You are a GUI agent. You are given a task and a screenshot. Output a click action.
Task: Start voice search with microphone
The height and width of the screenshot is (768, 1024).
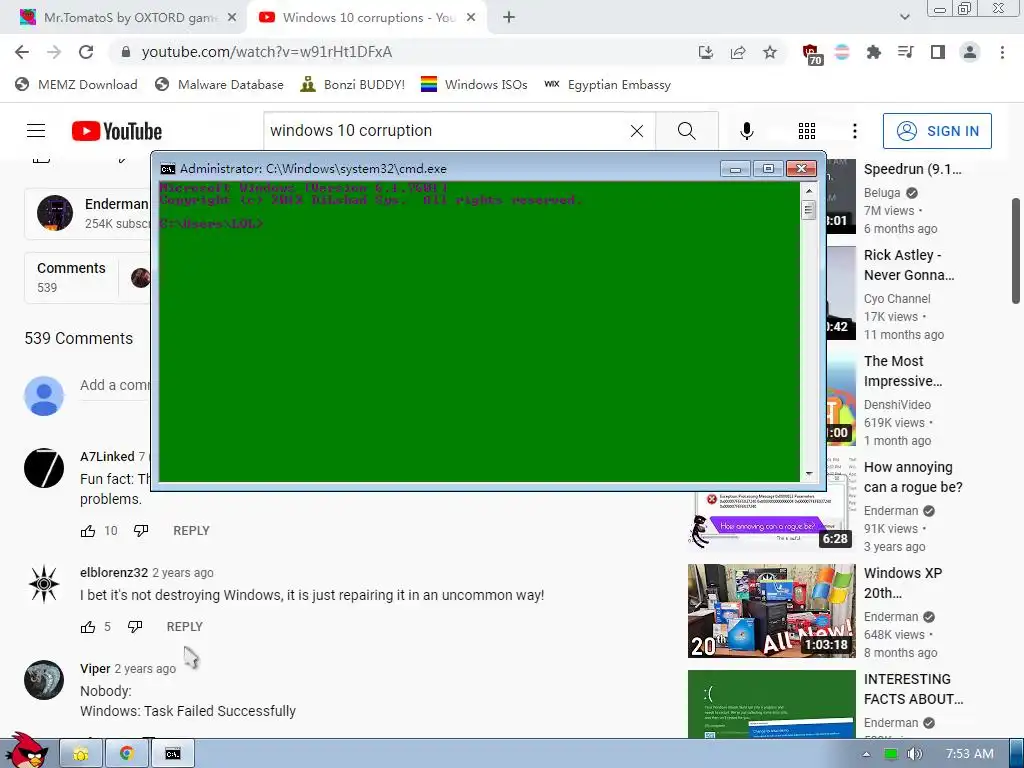pos(746,131)
